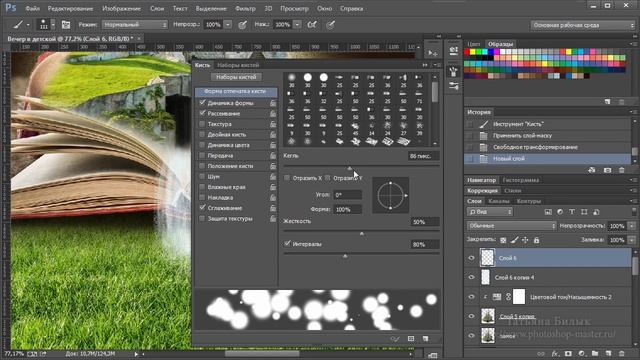The height and width of the screenshot is (360, 640).
Task: Toggle Рассеивание checkbox
Action: (x=202, y=113)
